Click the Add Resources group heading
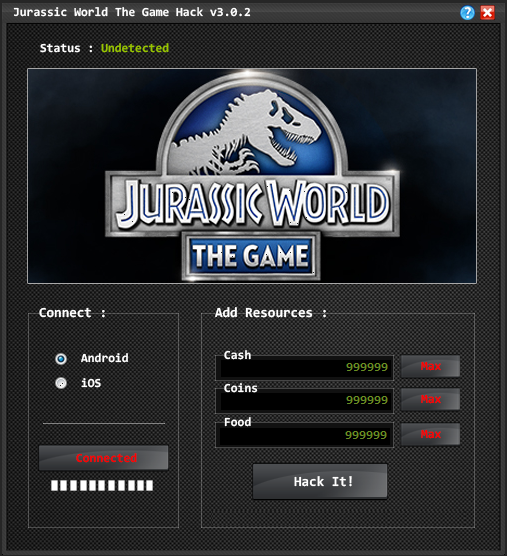This screenshot has height=556, width=507. click(271, 313)
